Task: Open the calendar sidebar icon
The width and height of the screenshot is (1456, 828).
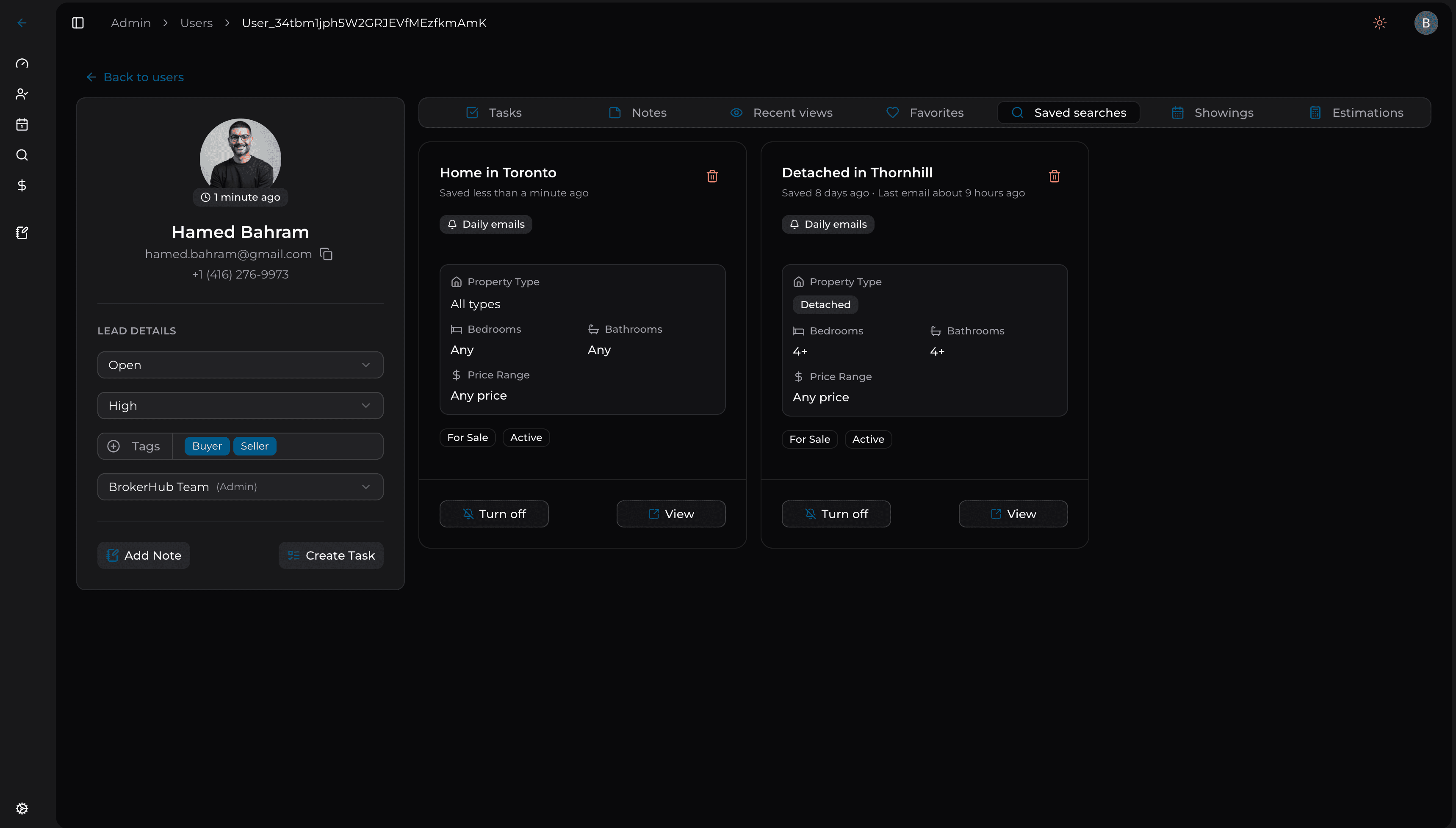Action: coord(22,124)
